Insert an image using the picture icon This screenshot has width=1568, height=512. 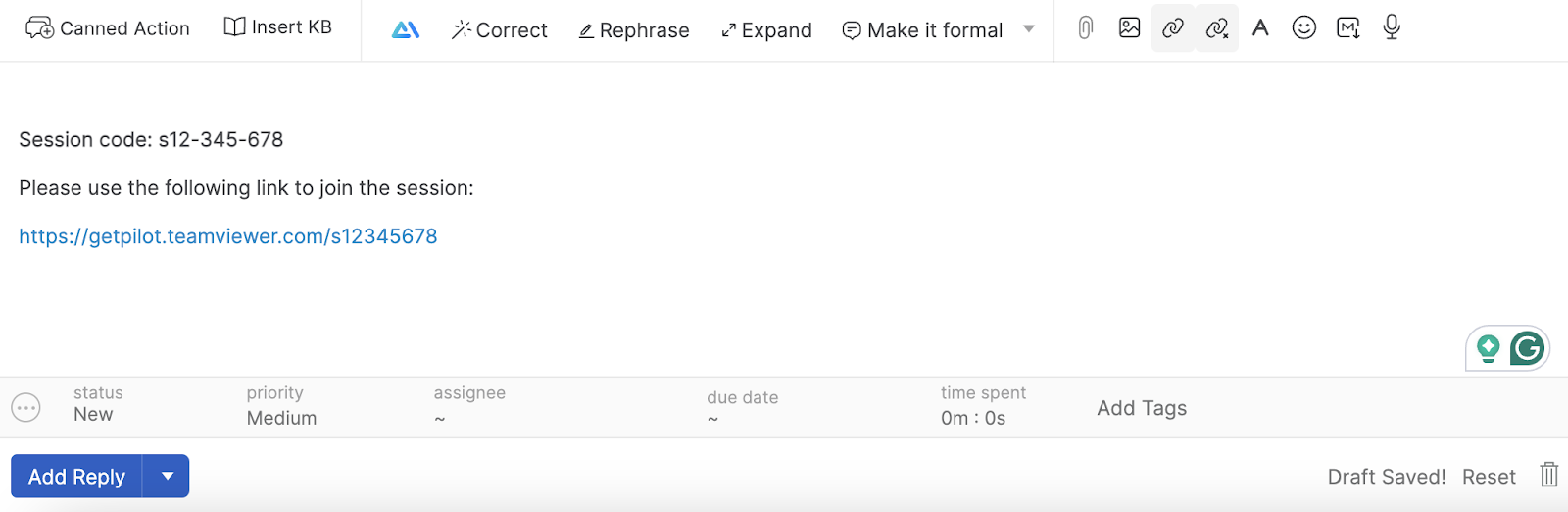[1129, 27]
